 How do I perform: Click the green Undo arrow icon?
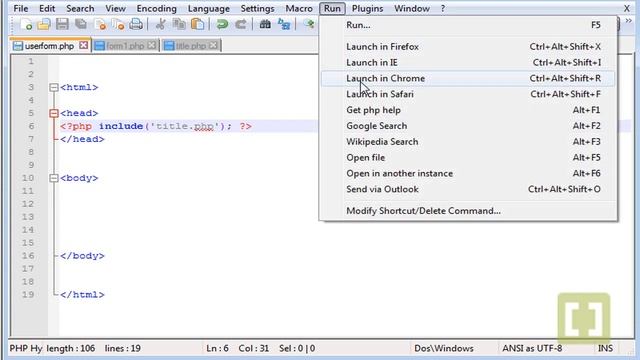coord(222,24)
